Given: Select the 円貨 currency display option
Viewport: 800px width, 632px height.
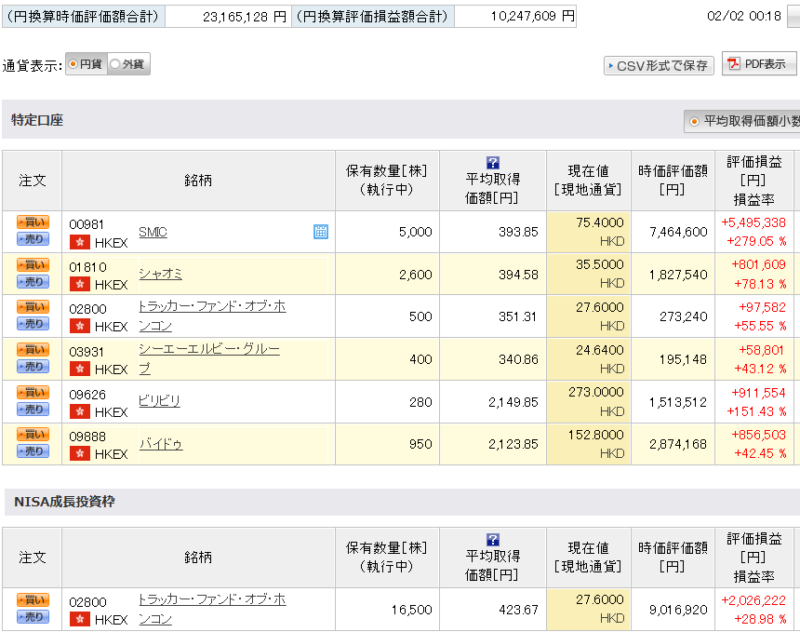Looking at the screenshot, I should pos(86,65).
